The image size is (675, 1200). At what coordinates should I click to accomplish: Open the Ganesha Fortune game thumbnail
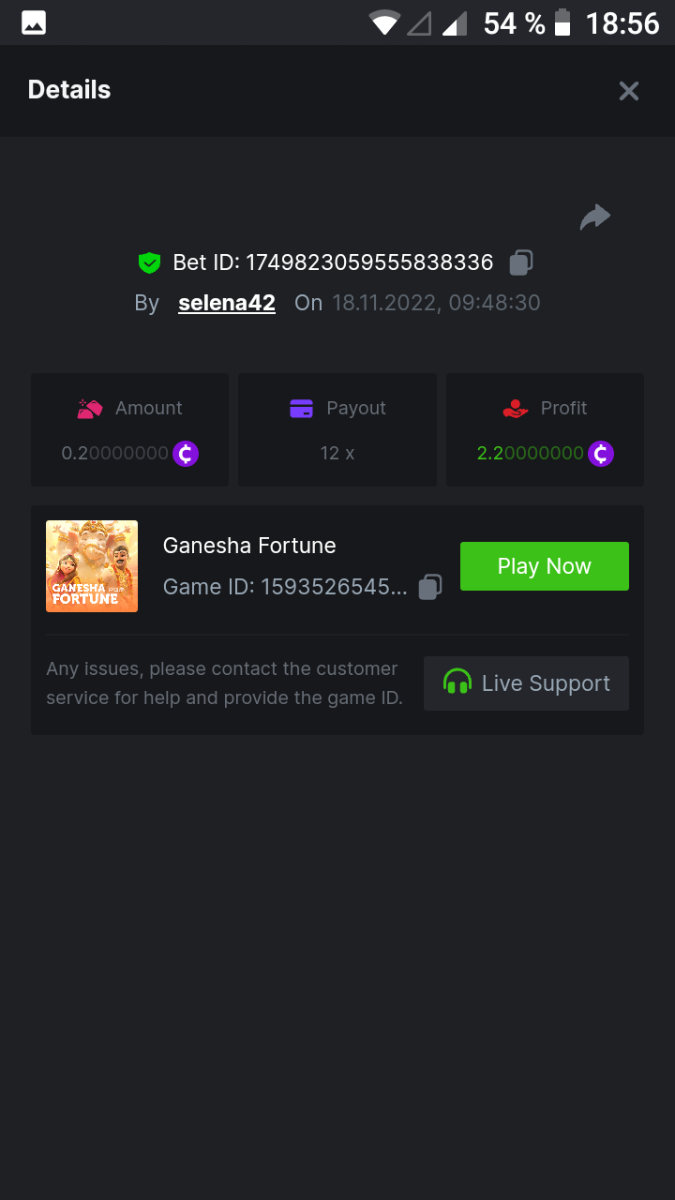[x=92, y=566]
